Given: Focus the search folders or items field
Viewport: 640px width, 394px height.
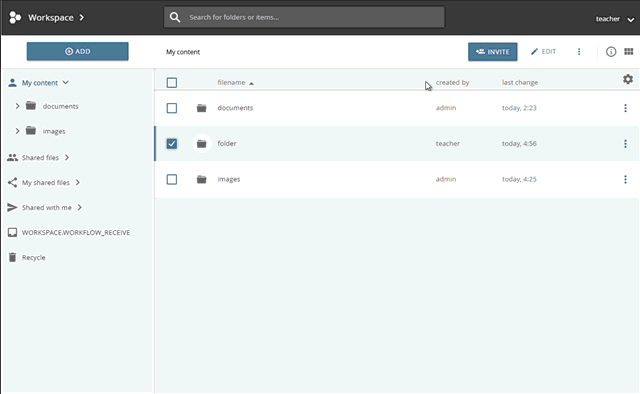Looking at the screenshot, I should point(304,17).
